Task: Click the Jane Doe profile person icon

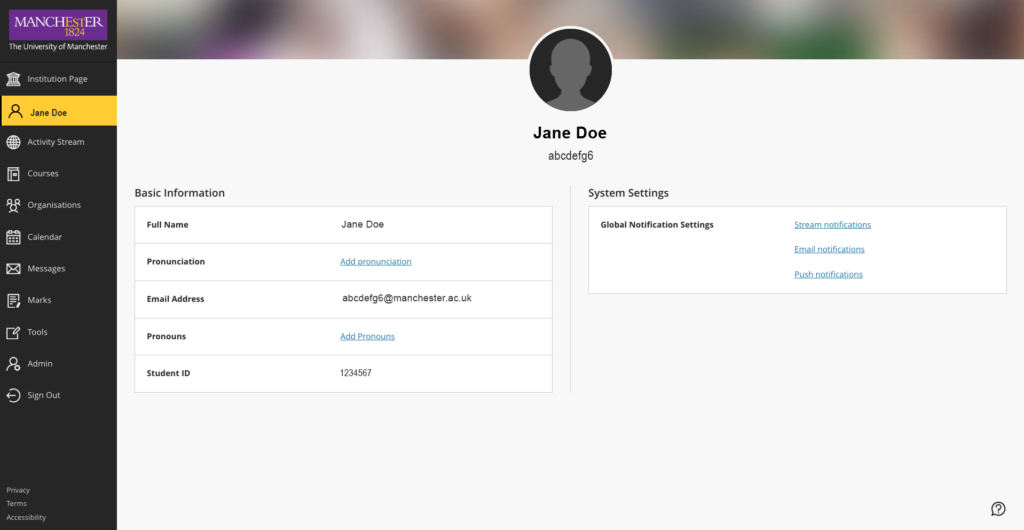Action: coord(15,112)
